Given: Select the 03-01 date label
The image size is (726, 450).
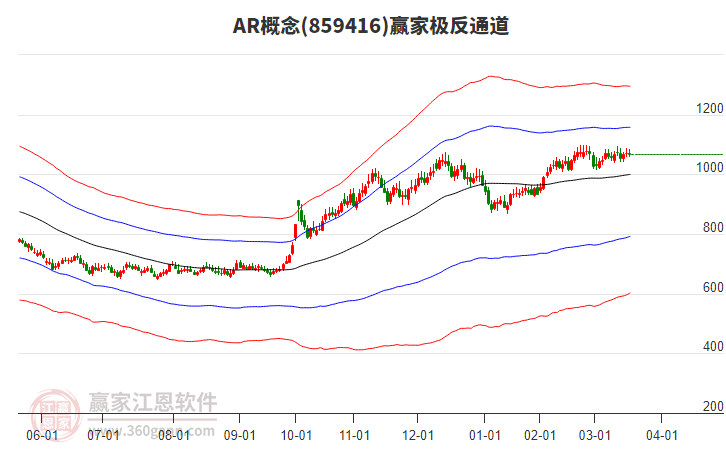Looking at the screenshot, I should click(595, 436).
